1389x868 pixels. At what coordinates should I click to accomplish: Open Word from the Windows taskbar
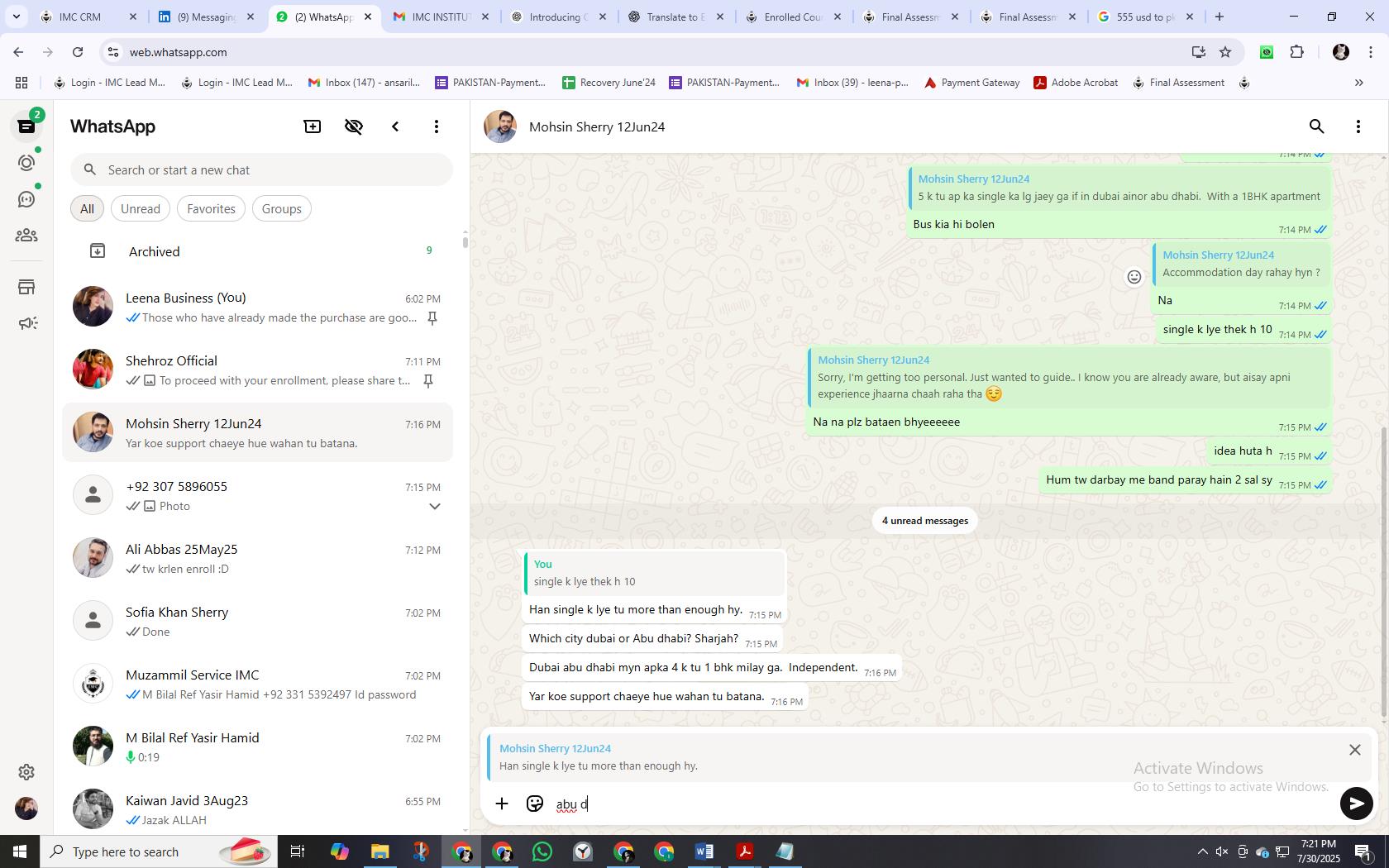704,851
